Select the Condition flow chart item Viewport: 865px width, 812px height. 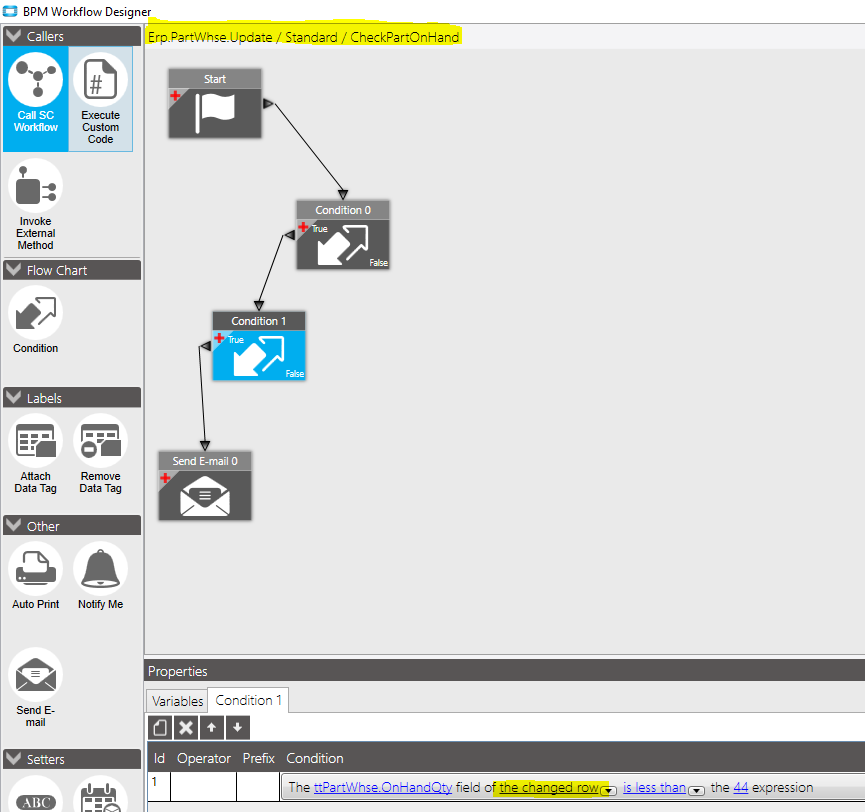click(x=36, y=320)
